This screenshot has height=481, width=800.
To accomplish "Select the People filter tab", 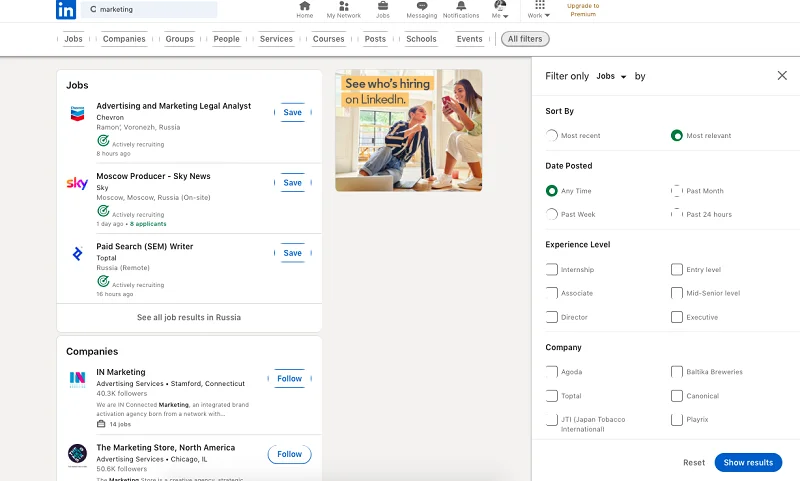I will 227,39.
